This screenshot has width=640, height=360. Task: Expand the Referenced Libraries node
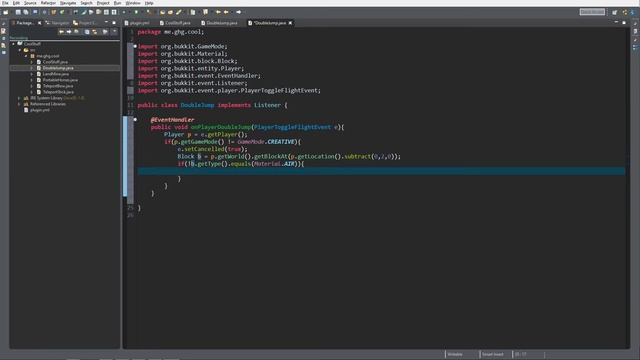tap(19, 104)
